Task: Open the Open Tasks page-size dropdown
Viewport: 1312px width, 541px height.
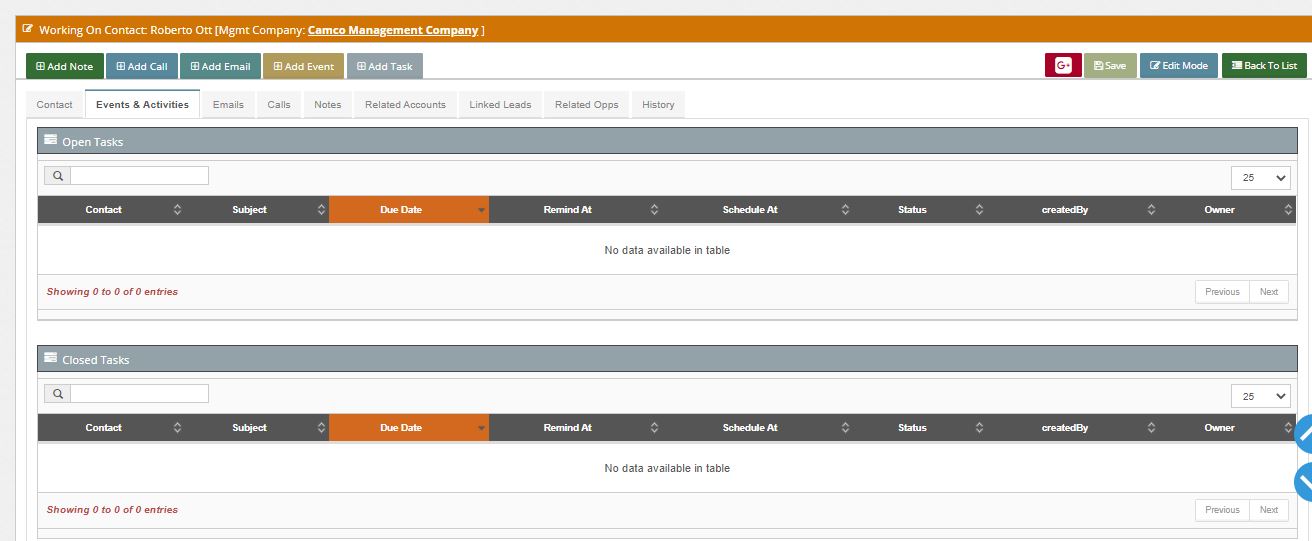Action: [1261, 178]
